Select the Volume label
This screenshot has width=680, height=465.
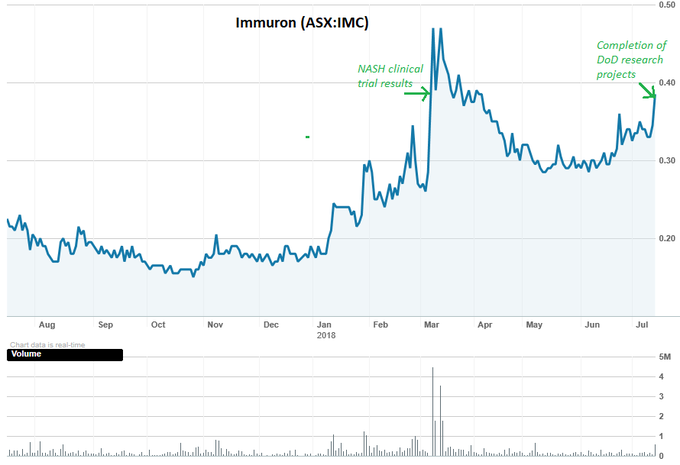tap(26, 354)
